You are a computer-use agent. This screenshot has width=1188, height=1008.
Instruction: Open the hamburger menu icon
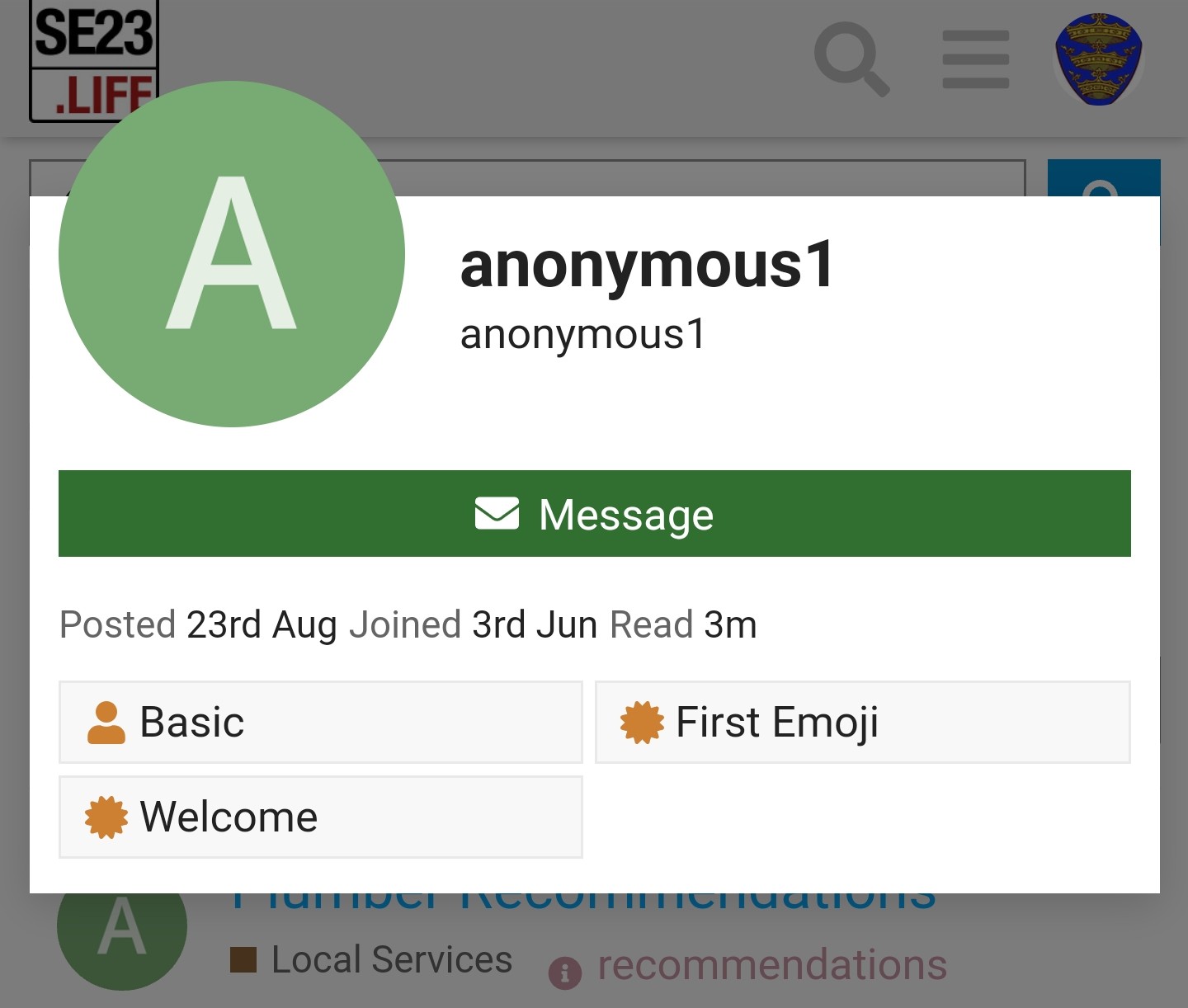(975, 59)
